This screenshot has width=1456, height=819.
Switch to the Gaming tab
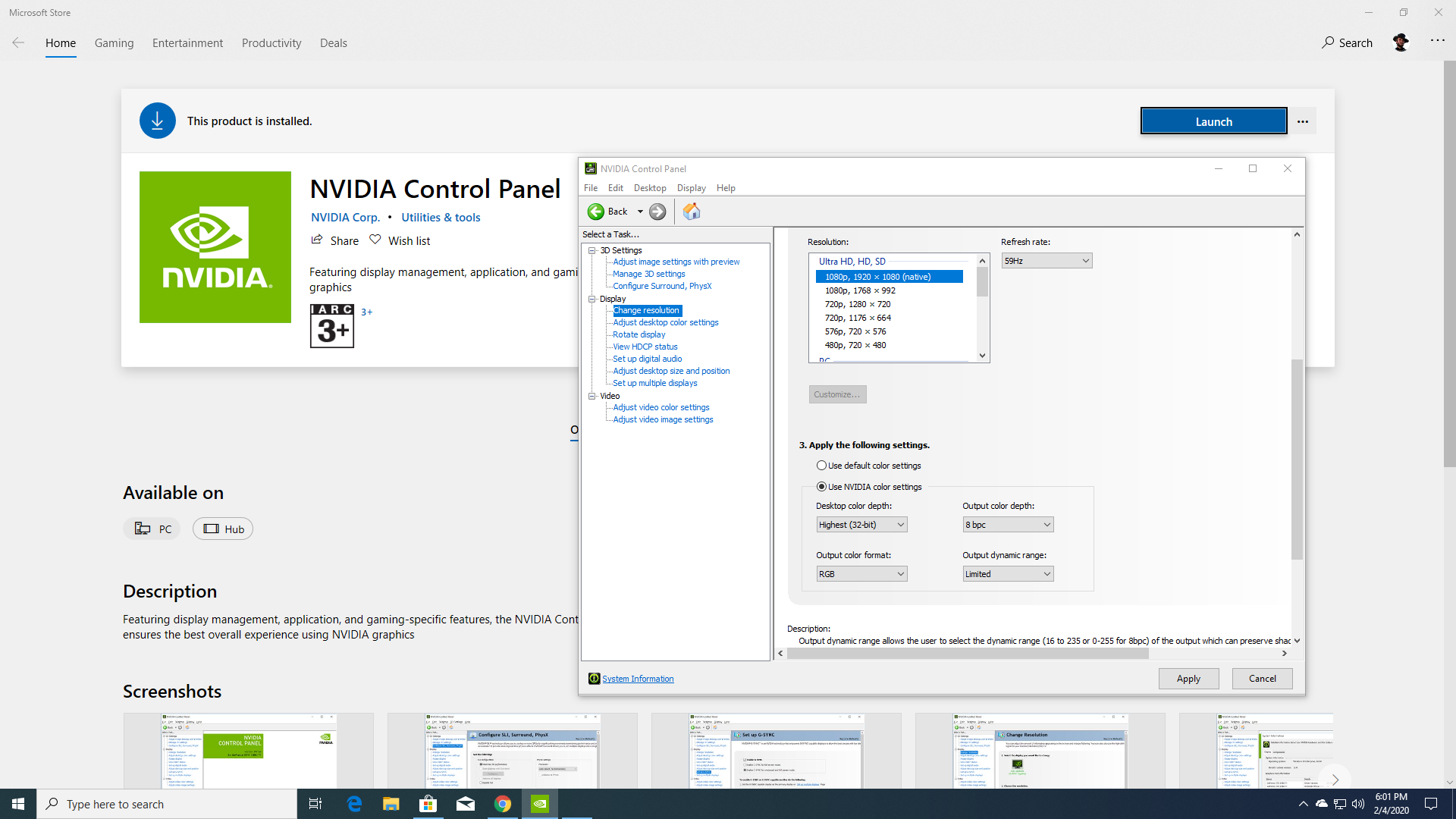(114, 43)
